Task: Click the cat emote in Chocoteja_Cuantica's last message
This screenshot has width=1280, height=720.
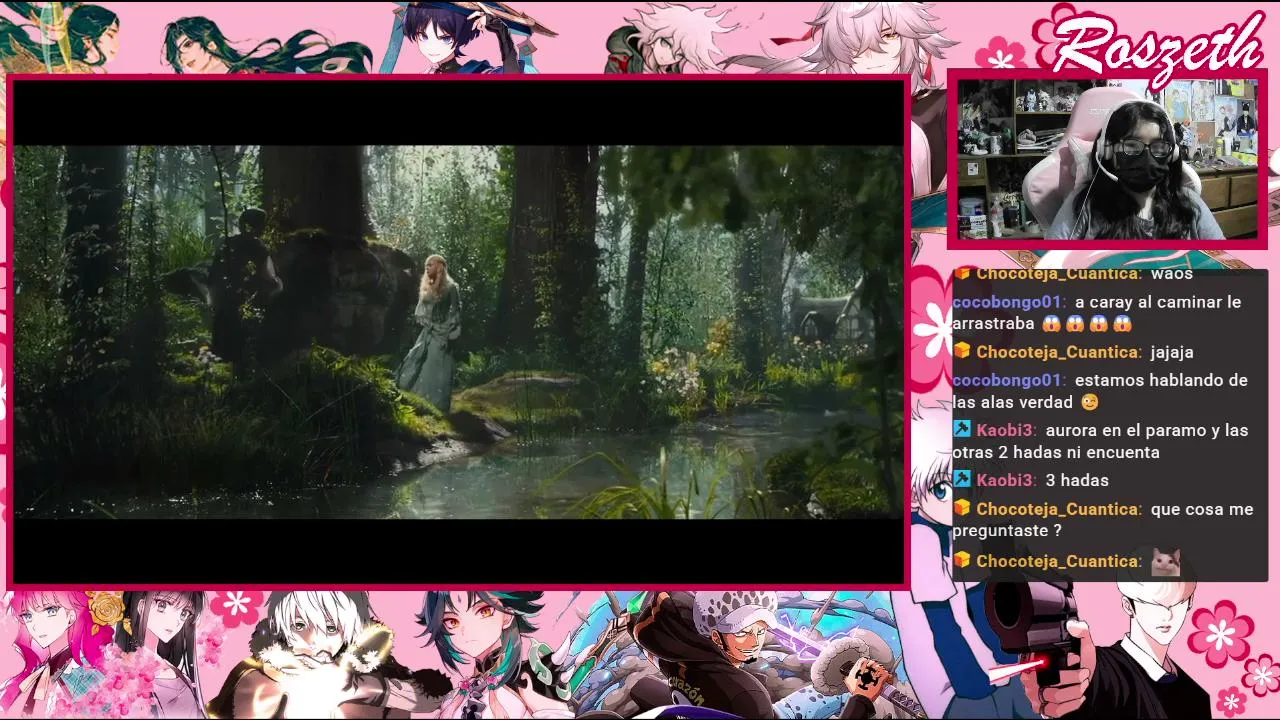Action: point(1166,561)
